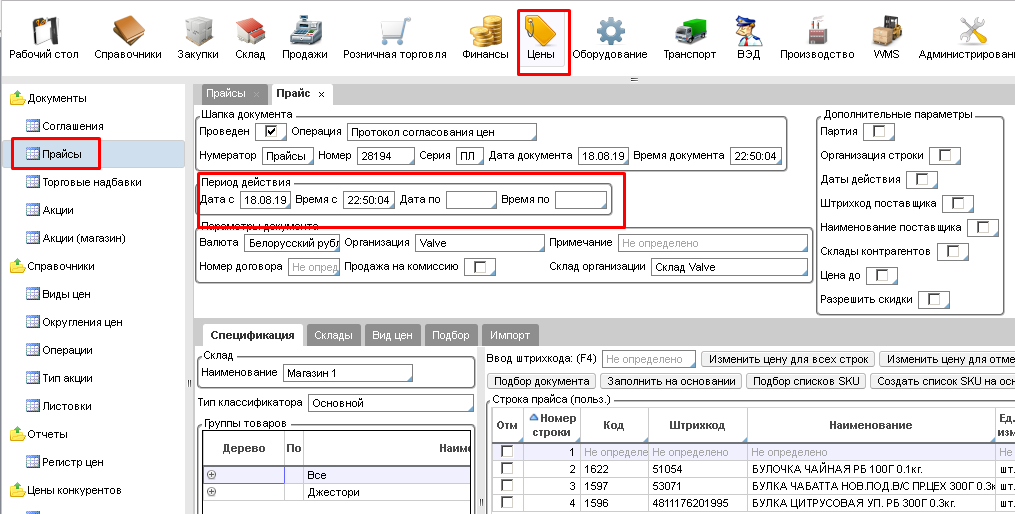Open the Справочники toolbar section
The image size is (1015, 514).
127,38
